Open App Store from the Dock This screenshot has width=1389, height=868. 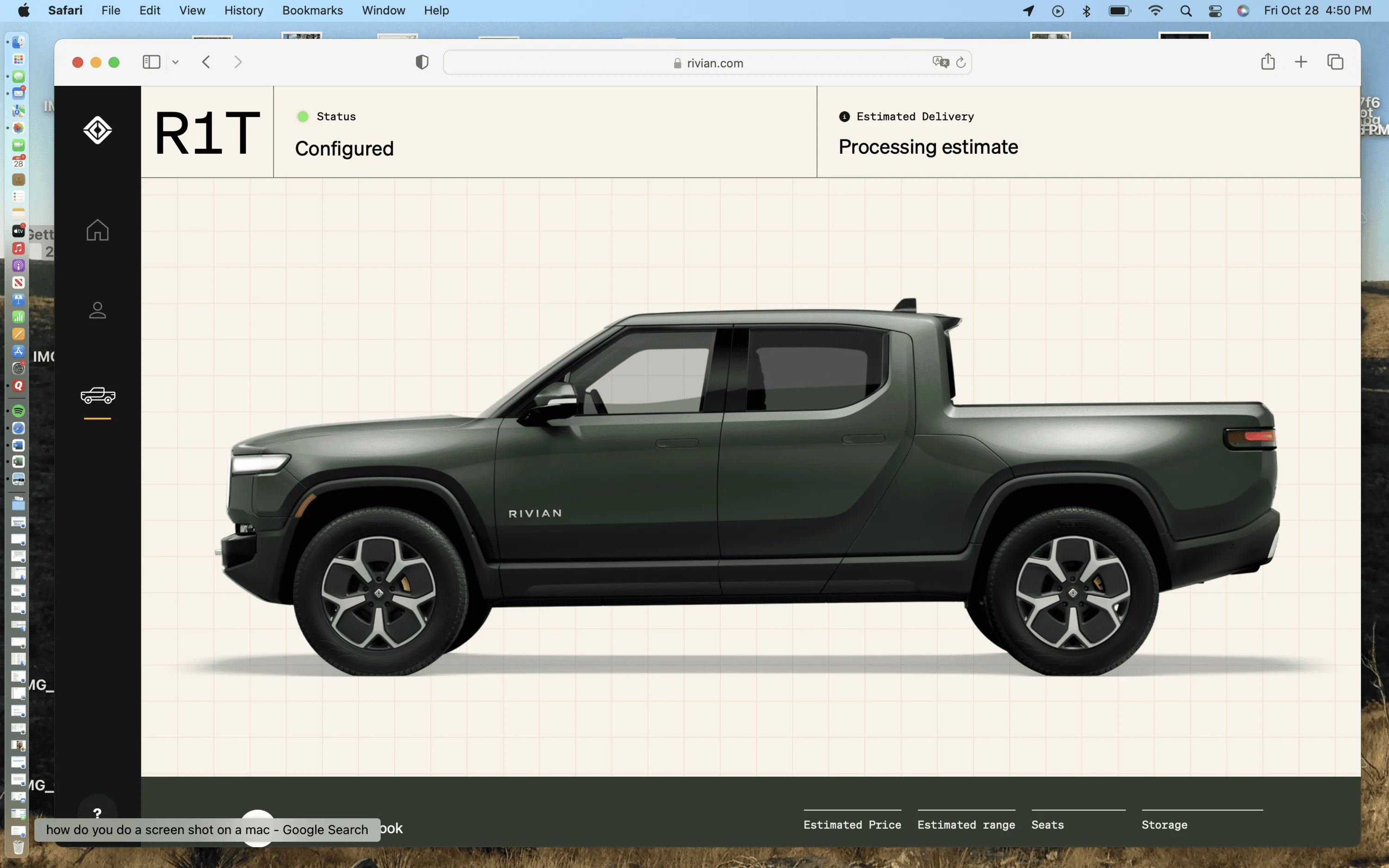click(x=19, y=351)
